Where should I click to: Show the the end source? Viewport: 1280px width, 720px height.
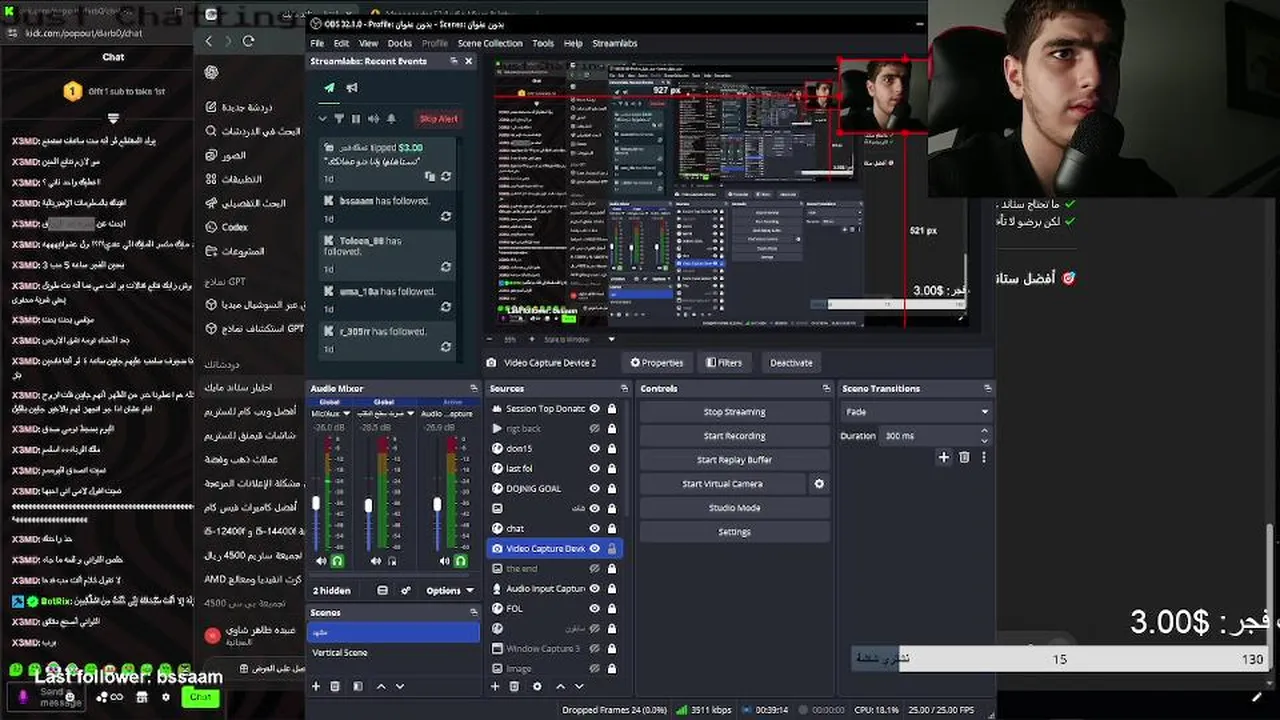coord(595,569)
